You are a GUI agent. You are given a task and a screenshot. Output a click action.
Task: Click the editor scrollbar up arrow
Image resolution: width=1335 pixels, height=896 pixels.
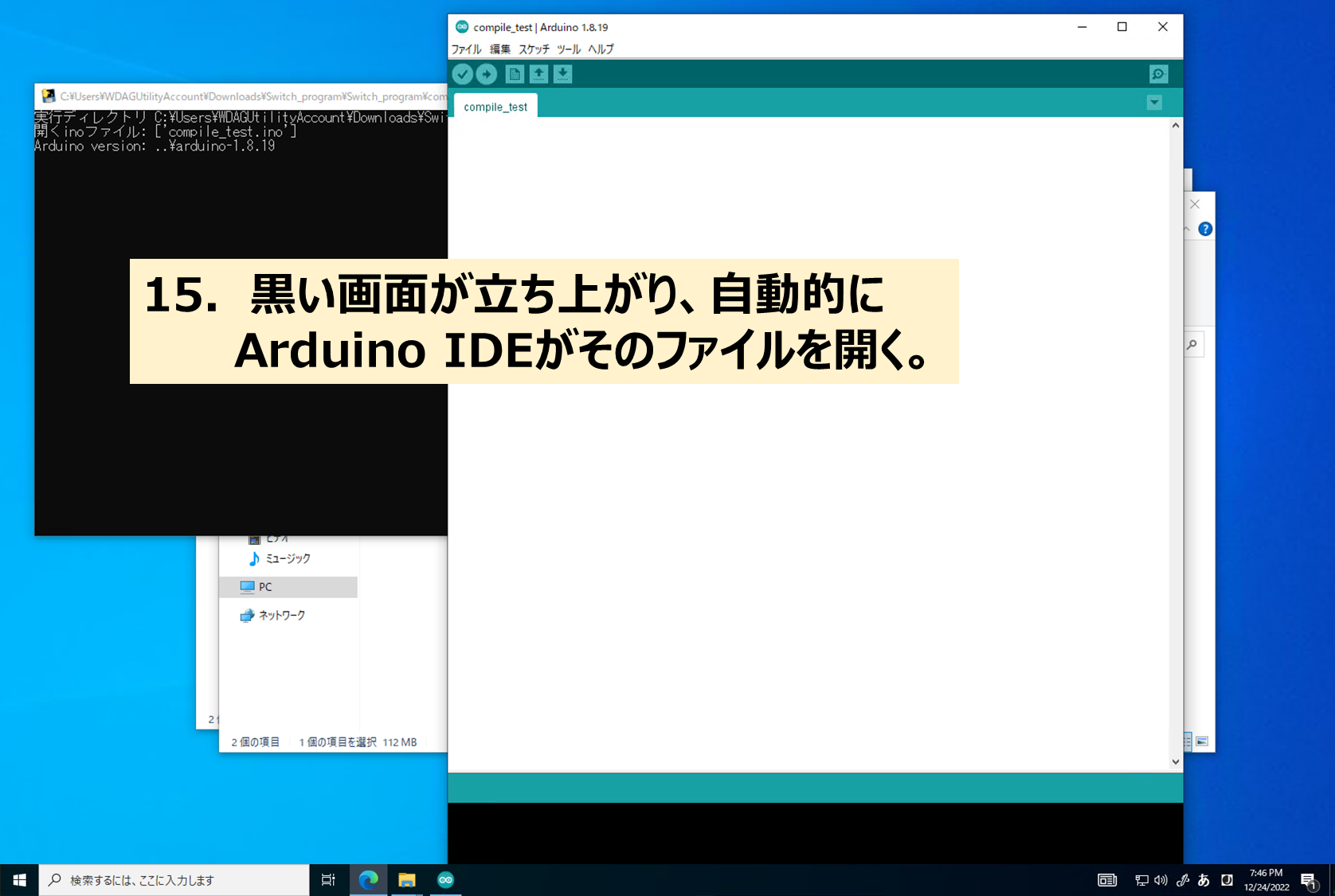pos(1176,126)
